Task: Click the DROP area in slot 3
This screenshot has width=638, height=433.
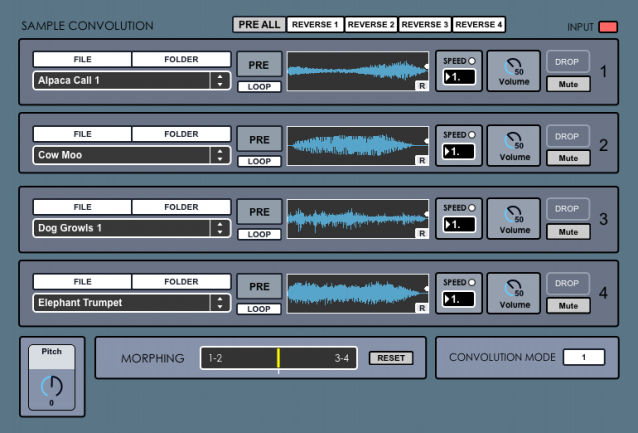Action: tap(567, 209)
